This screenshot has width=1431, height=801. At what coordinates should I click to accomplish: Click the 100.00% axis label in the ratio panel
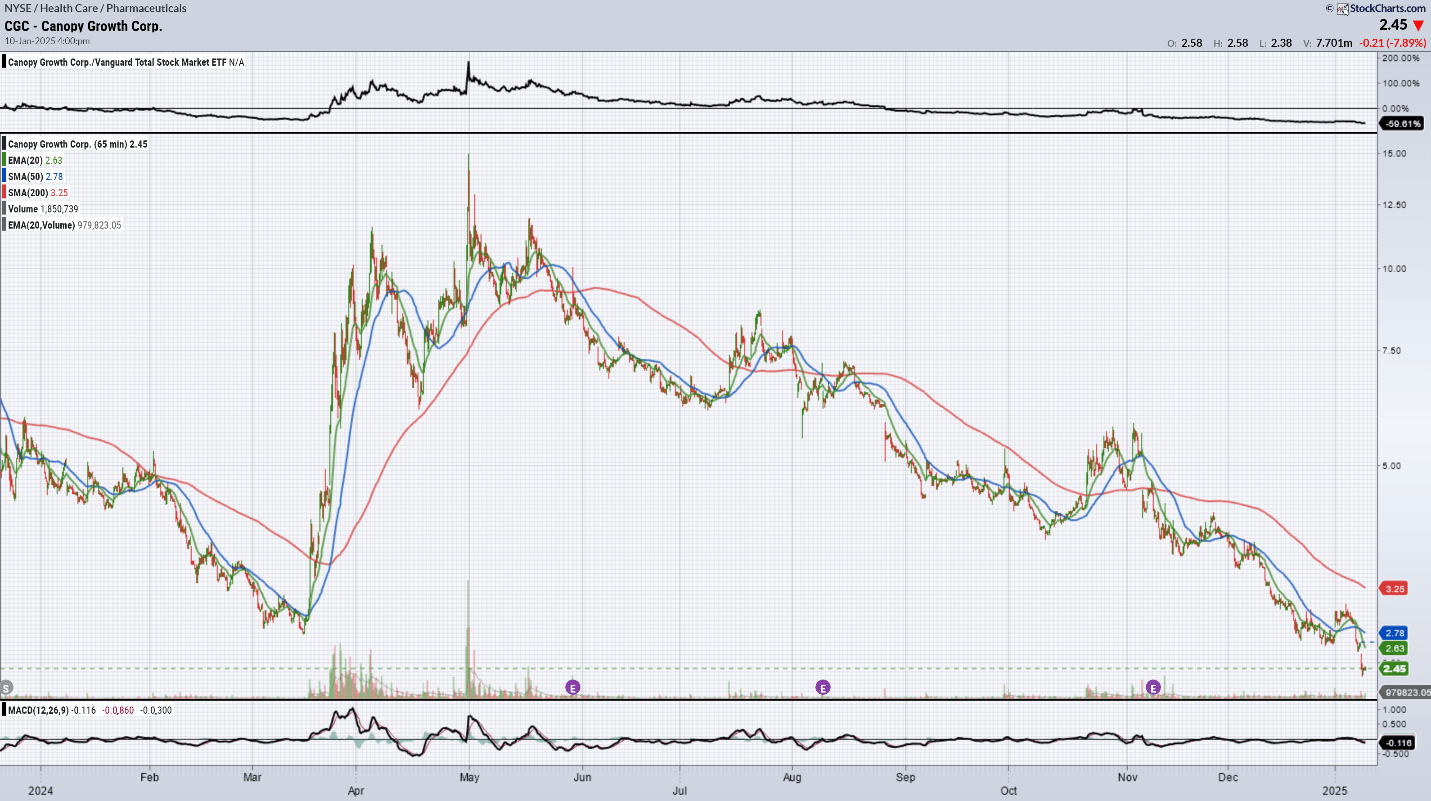[1400, 83]
